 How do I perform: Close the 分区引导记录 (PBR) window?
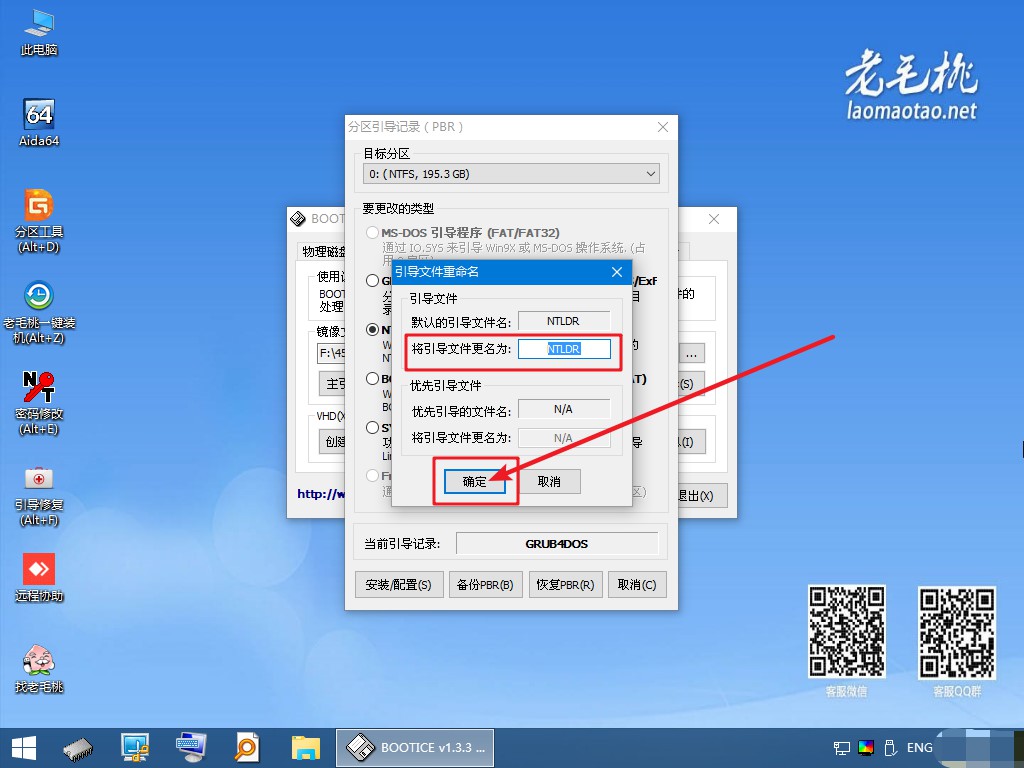[x=662, y=127]
